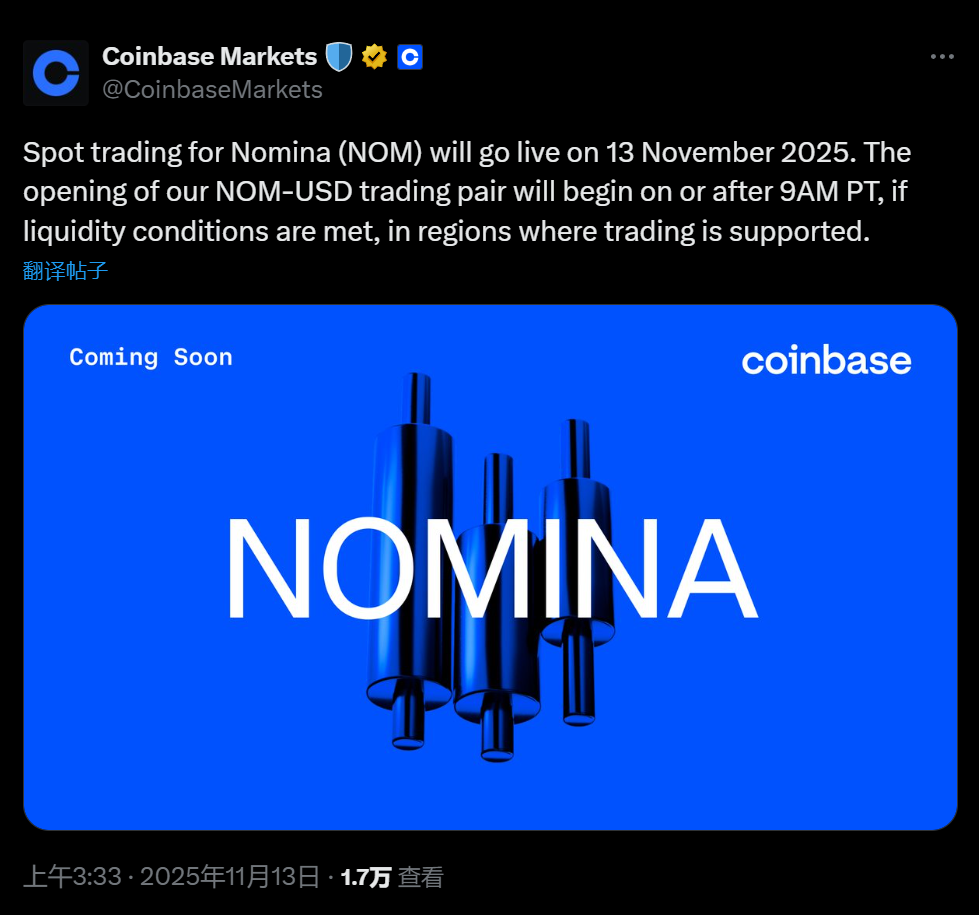Click the square Coinbase affiliate badge
The height and width of the screenshot is (915, 979).
(x=410, y=57)
